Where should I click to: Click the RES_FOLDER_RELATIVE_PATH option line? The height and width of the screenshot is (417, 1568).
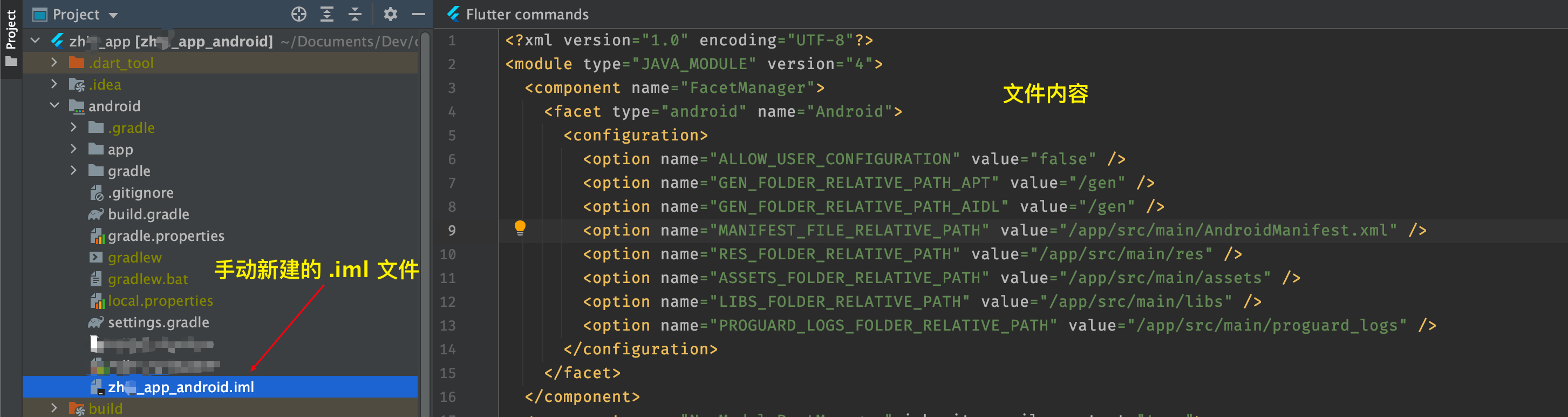tap(912, 254)
